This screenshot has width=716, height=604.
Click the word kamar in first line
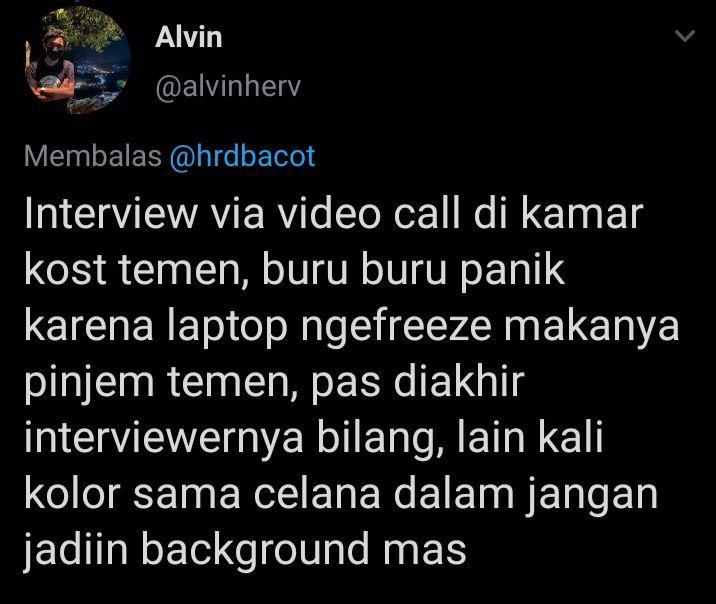[x=582, y=213]
